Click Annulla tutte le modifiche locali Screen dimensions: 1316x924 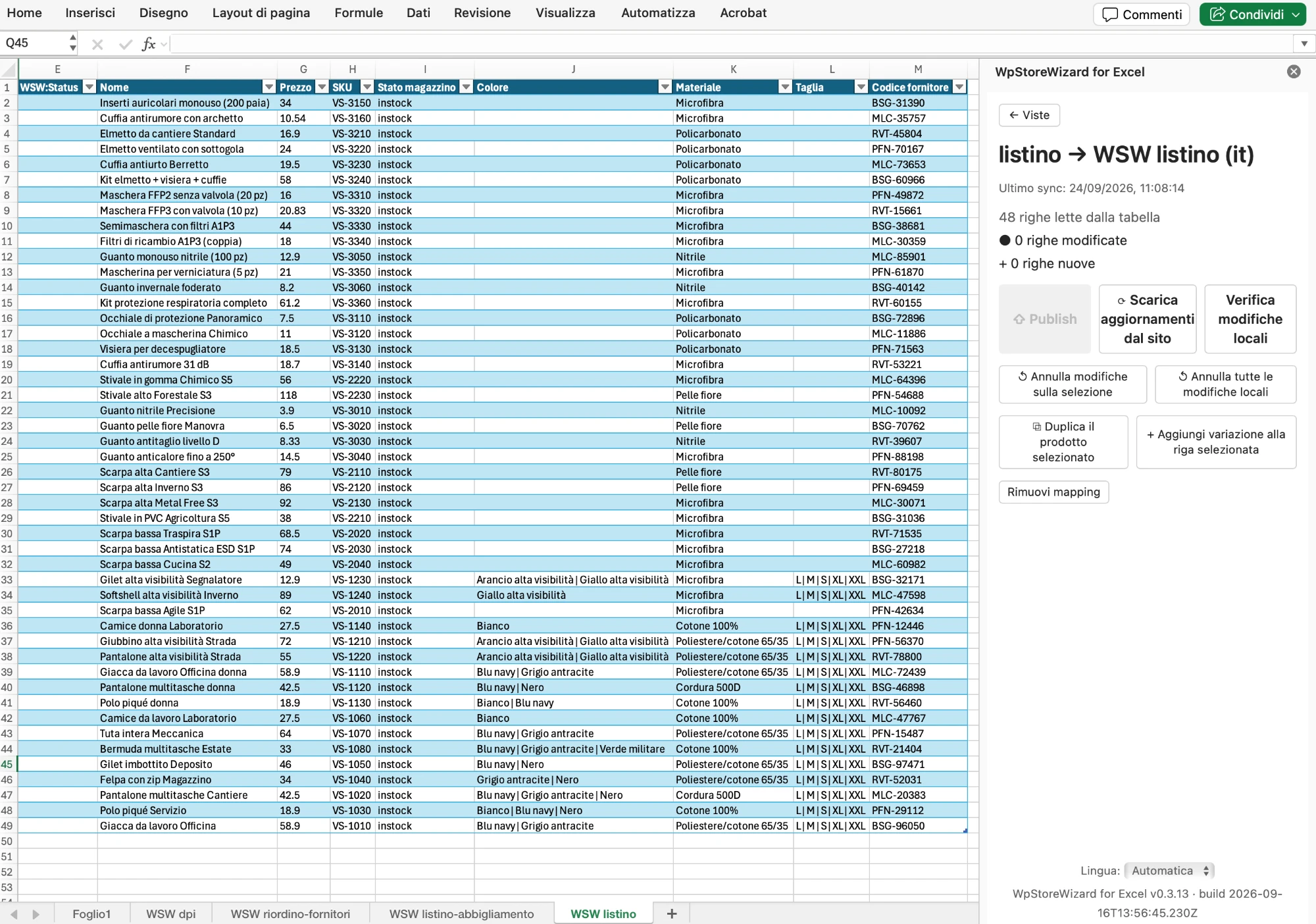pyautogui.click(x=1225, y=384)
